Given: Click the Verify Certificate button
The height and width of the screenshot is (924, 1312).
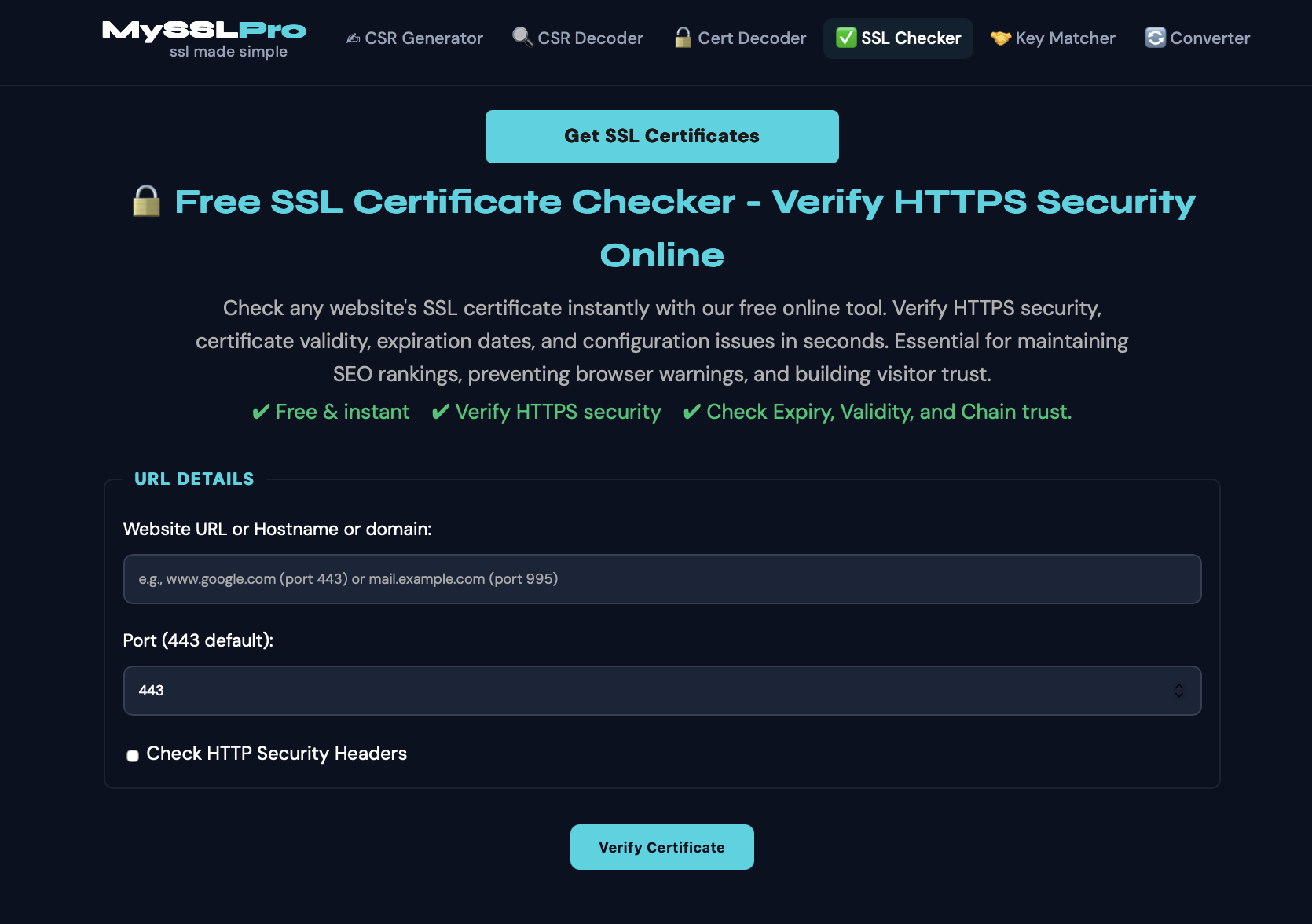Looking at the screenshot, I should click(662, 847).
